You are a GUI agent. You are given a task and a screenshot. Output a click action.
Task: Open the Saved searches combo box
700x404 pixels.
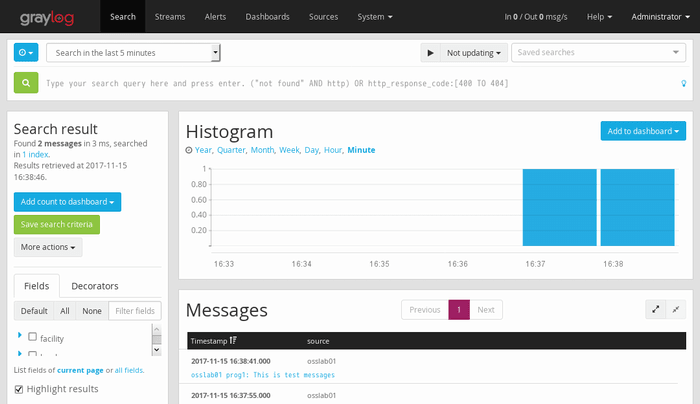pyautogui.click(x=598, y=52)
